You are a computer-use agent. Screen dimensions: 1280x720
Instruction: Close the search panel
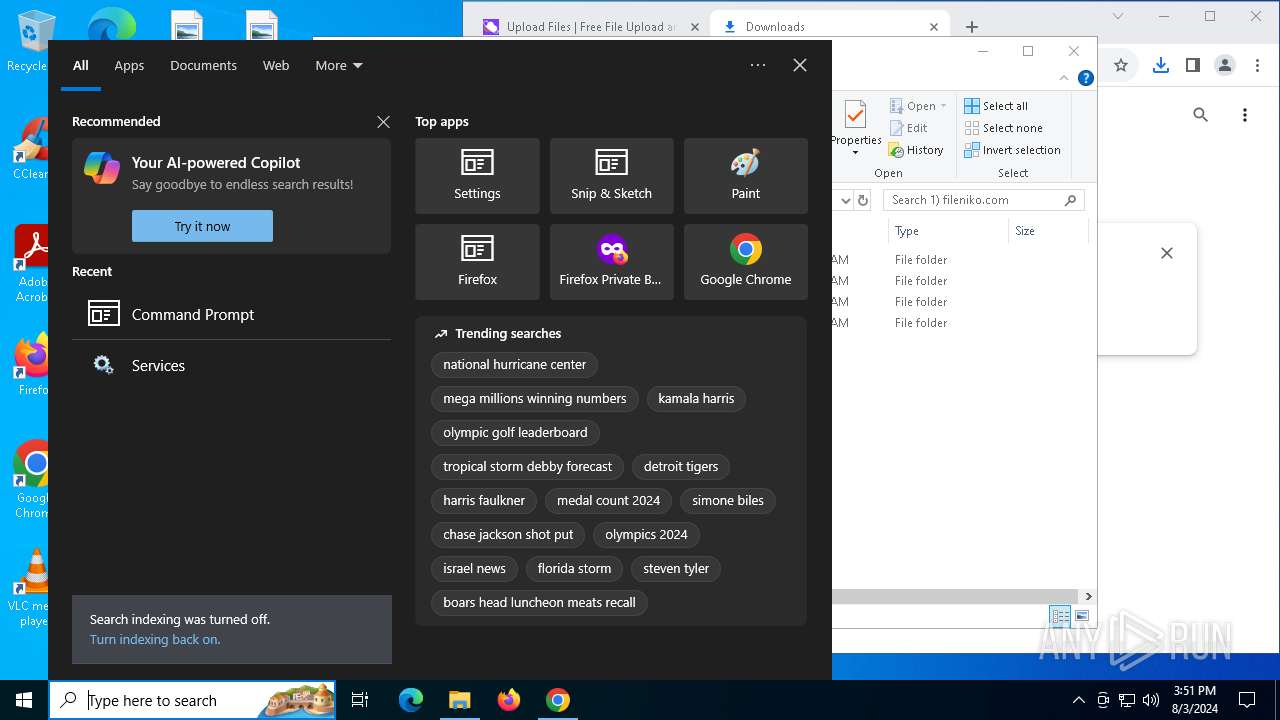[799, 65]
